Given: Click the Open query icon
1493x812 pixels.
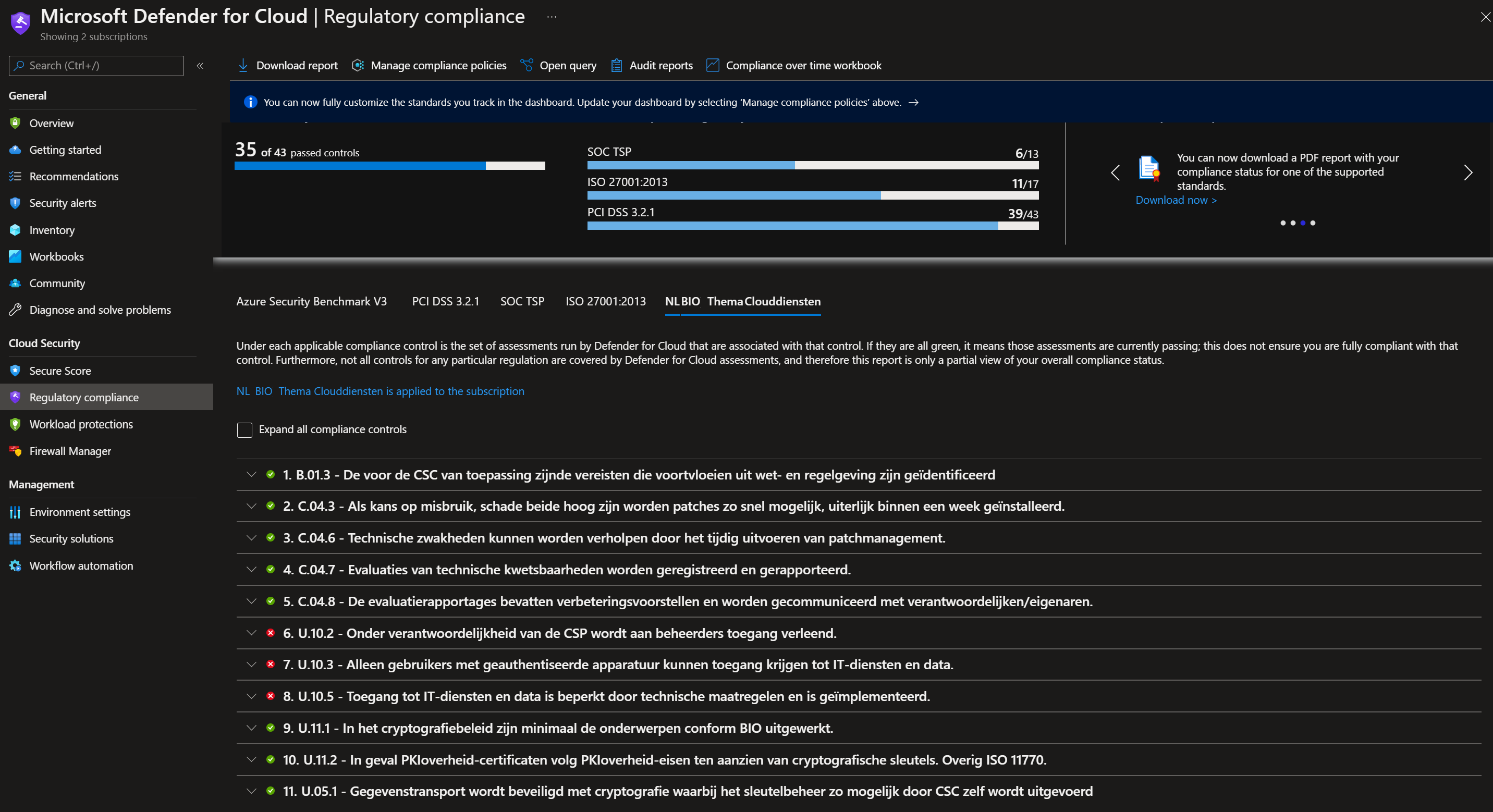Looking at the screenshot, I should point(527,66).
